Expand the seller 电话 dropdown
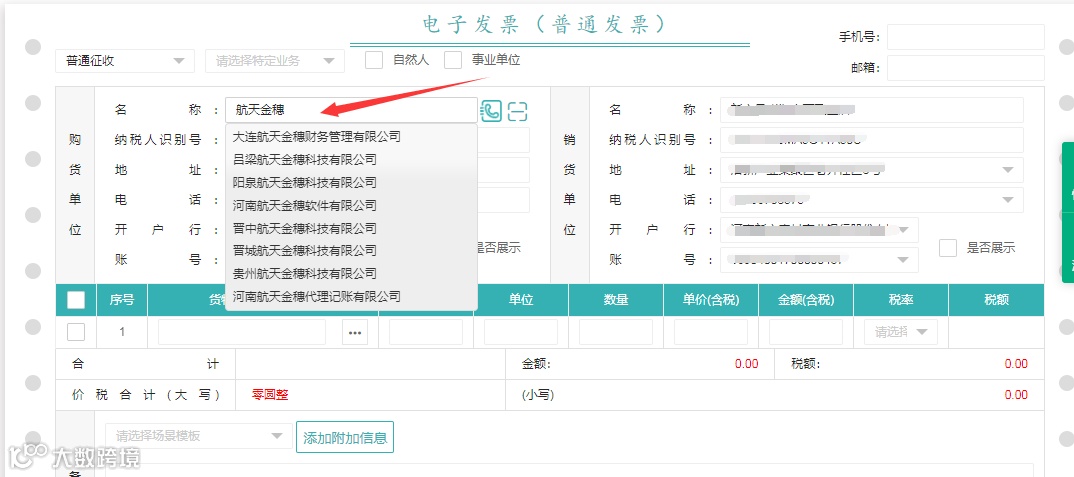Screen dimensions: 1074x477 [1008, 200]
